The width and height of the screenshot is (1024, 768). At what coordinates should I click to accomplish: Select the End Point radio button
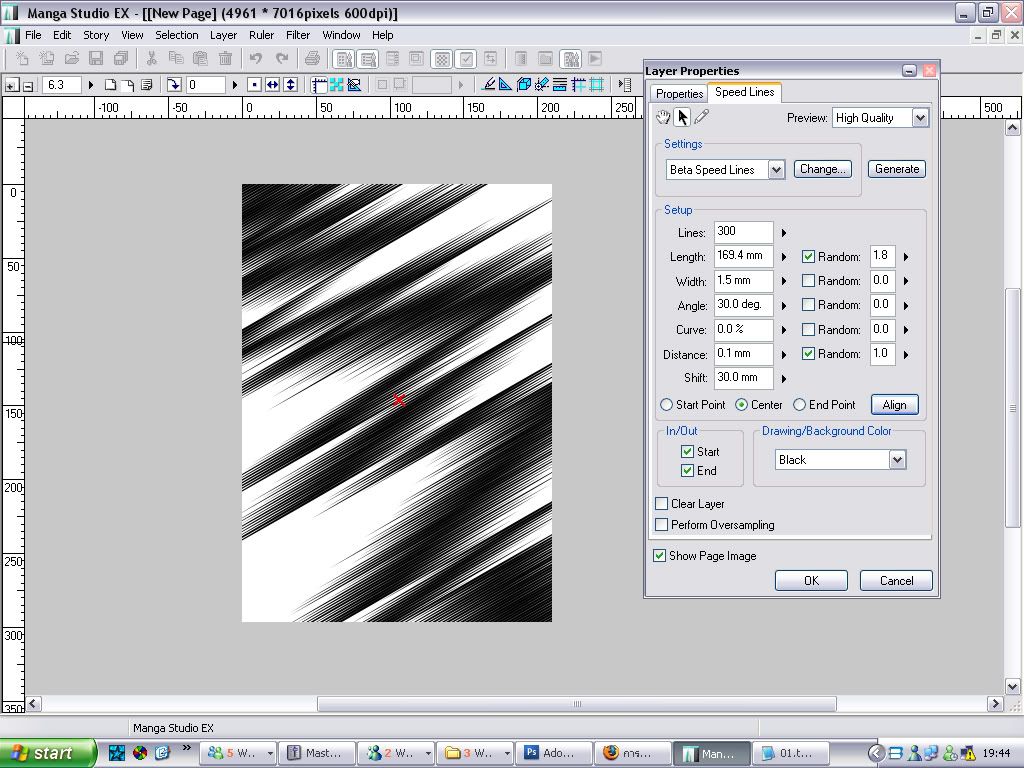pyautogui.click(x=799, y=405)
